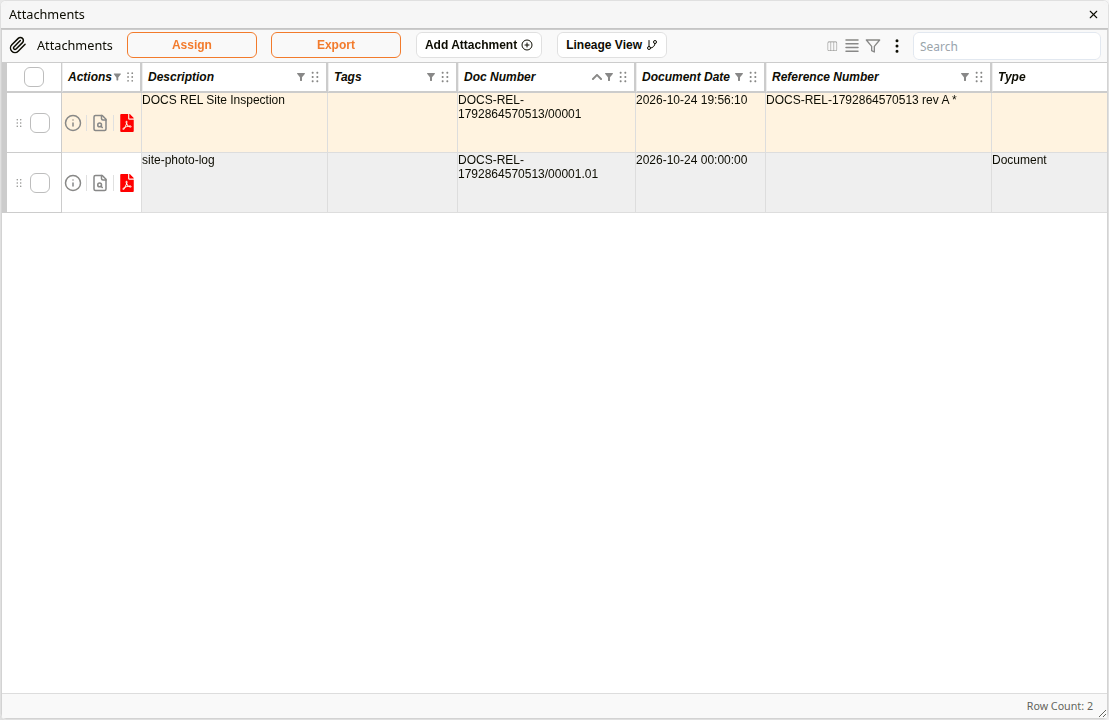Grab drag handle of DOCS REL Site Inspection row
This screenshot has height=720, width=1109.
[x=19, y=123]
